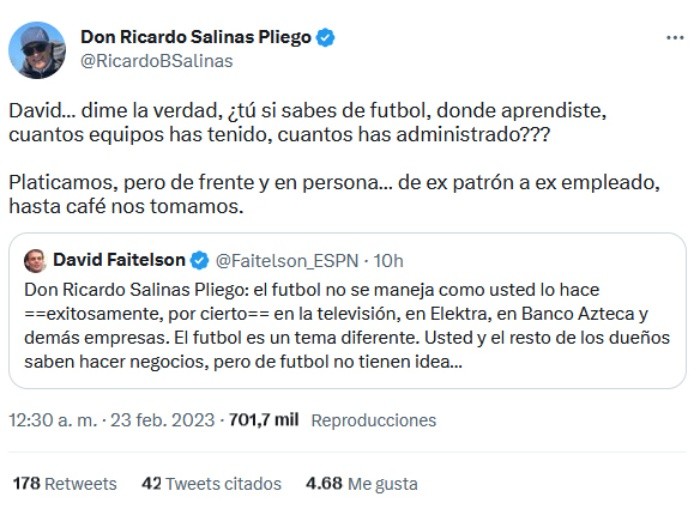
Task: Click the @RicardoBSalinas handle
Action: [156, 61]
